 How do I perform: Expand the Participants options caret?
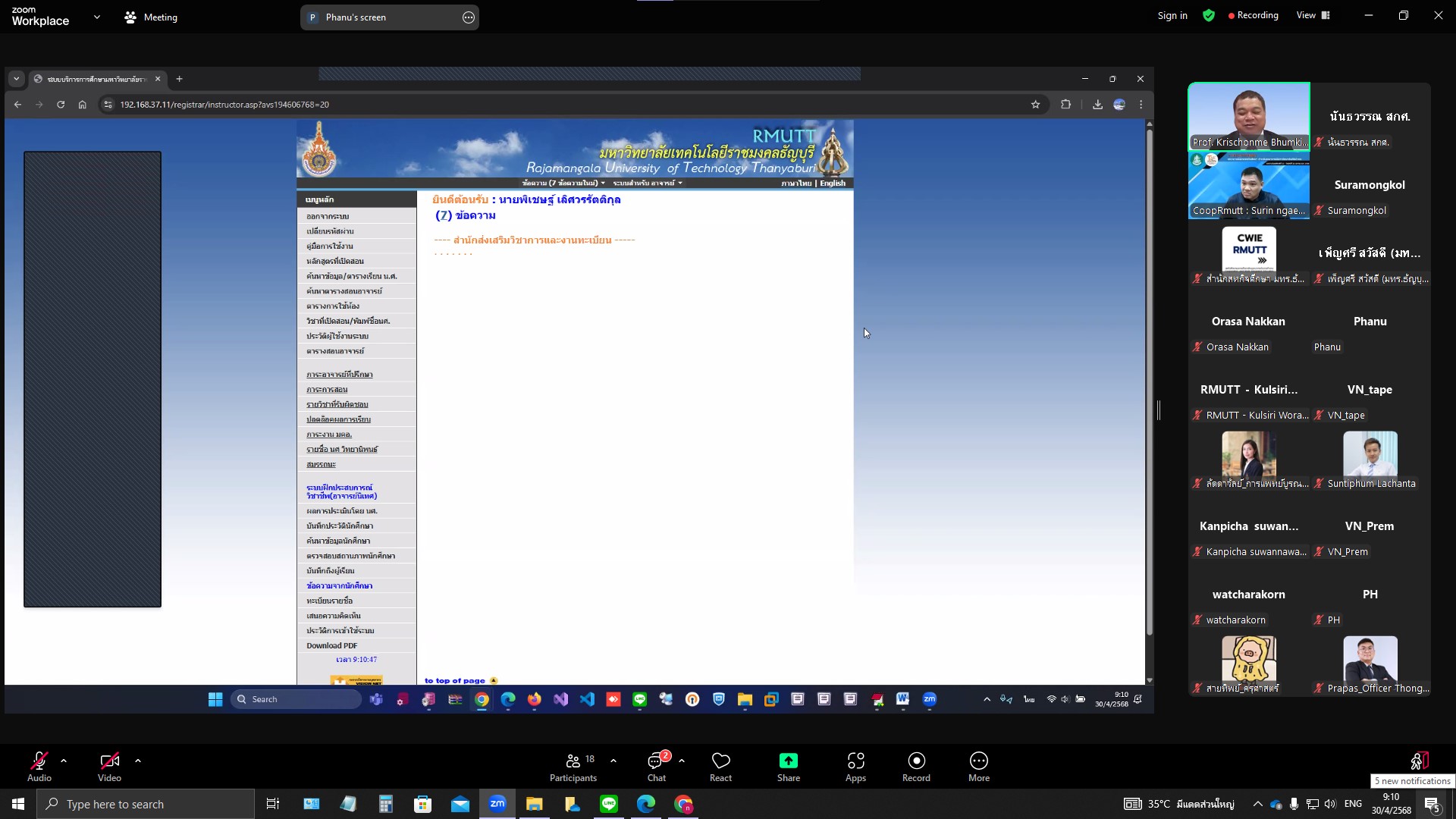(x=613, y=761)
